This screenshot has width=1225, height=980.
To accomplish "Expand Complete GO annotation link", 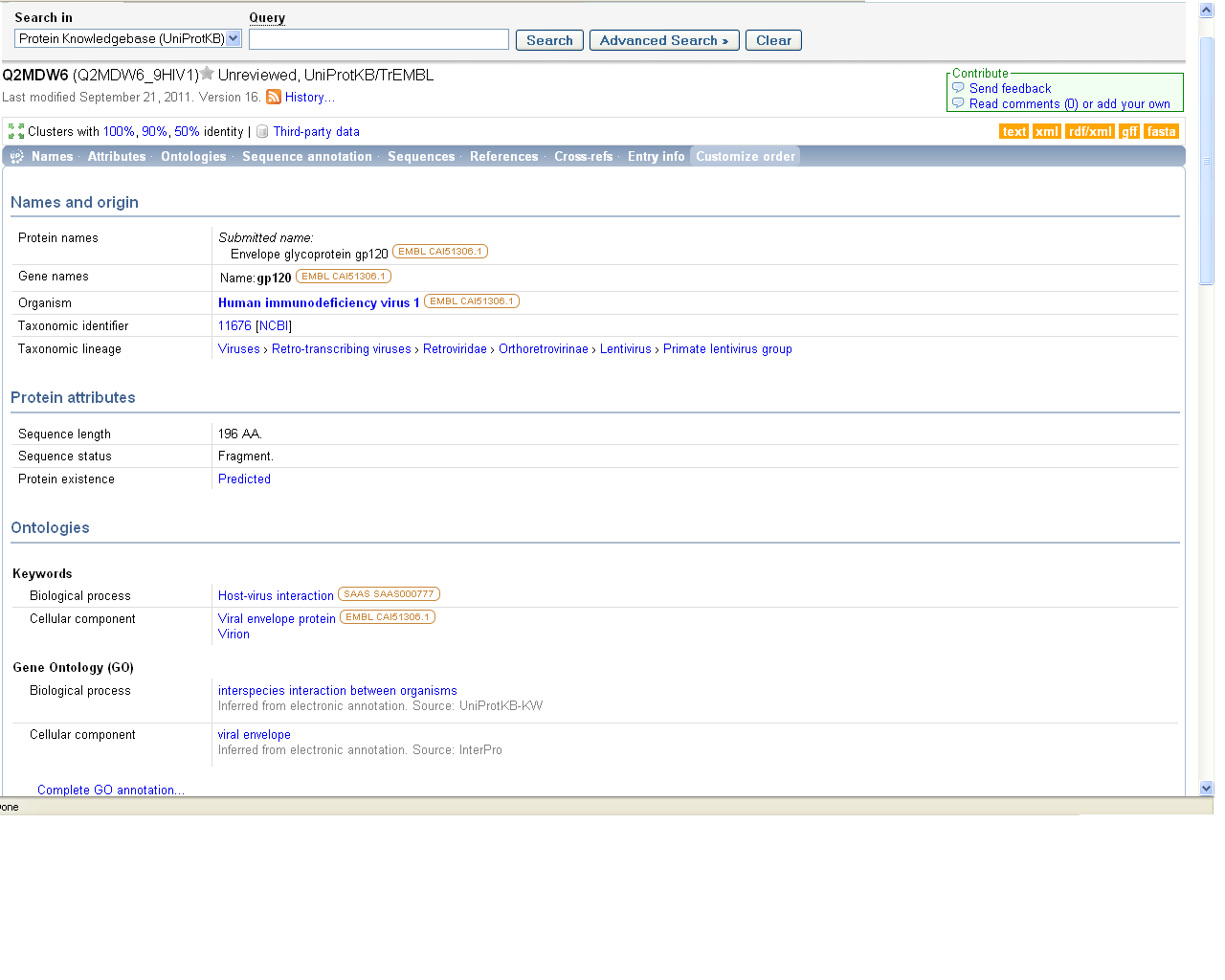I will click(110, 790).
